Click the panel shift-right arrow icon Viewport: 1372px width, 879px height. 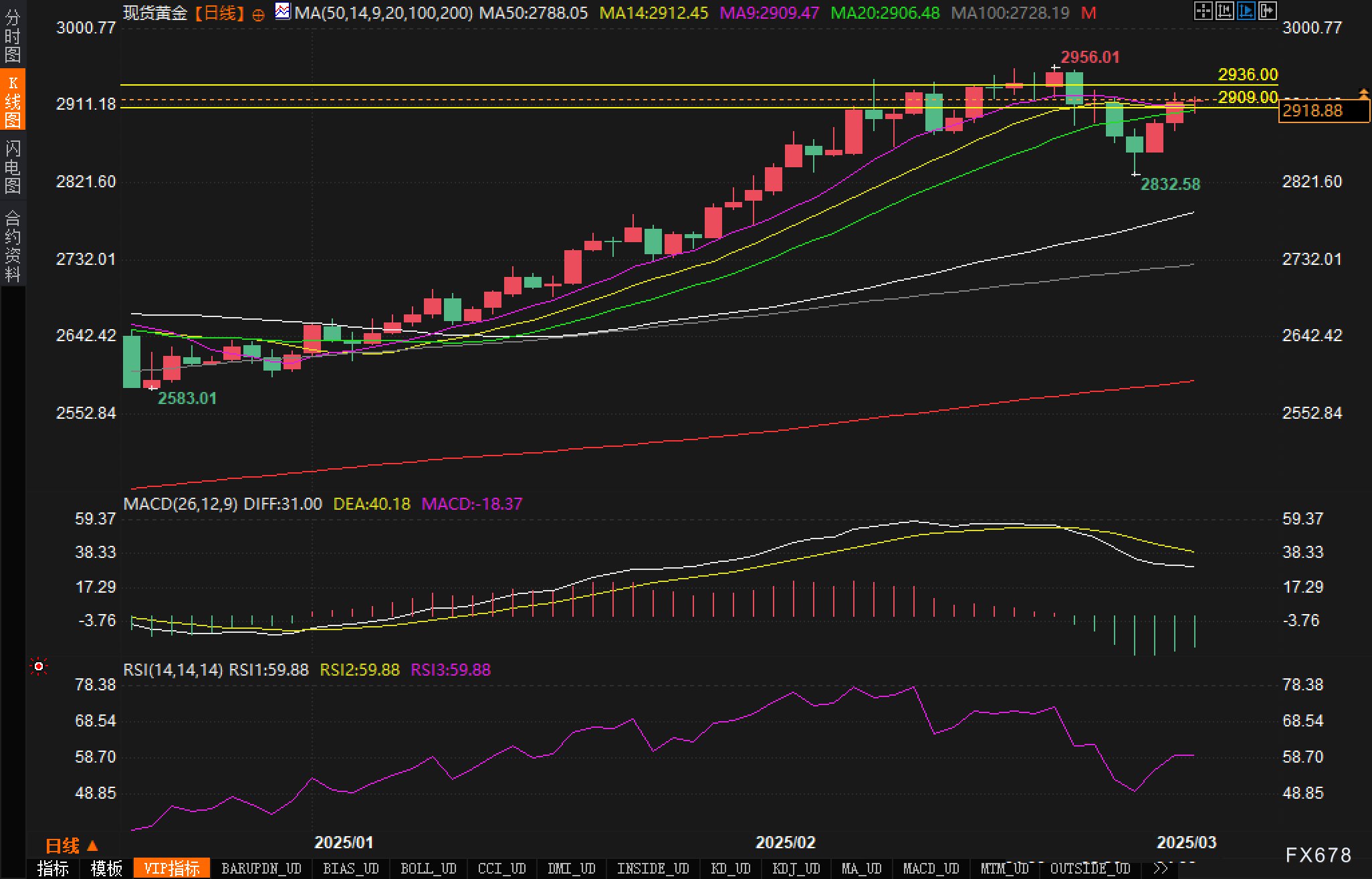pos(1267,11)
